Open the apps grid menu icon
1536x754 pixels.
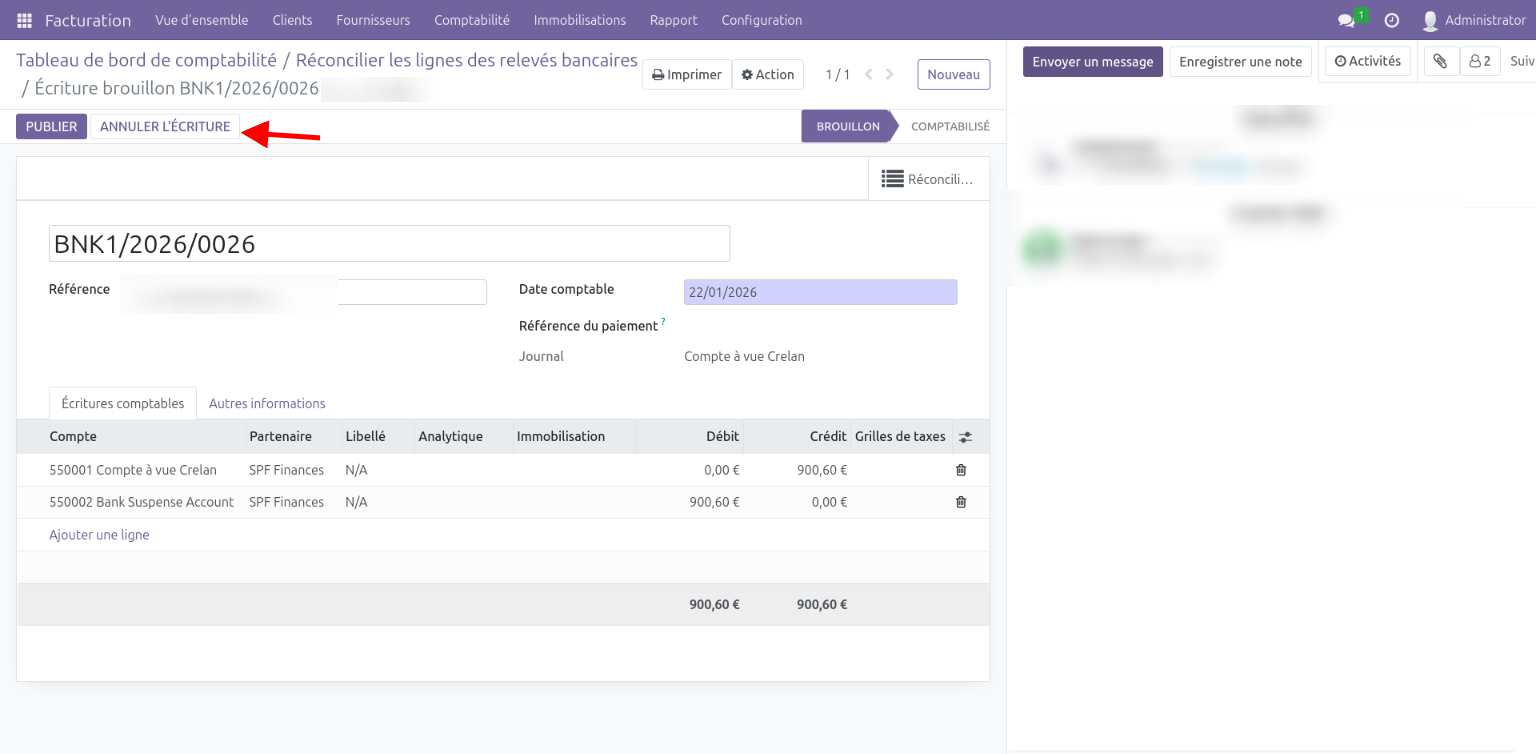25,20
